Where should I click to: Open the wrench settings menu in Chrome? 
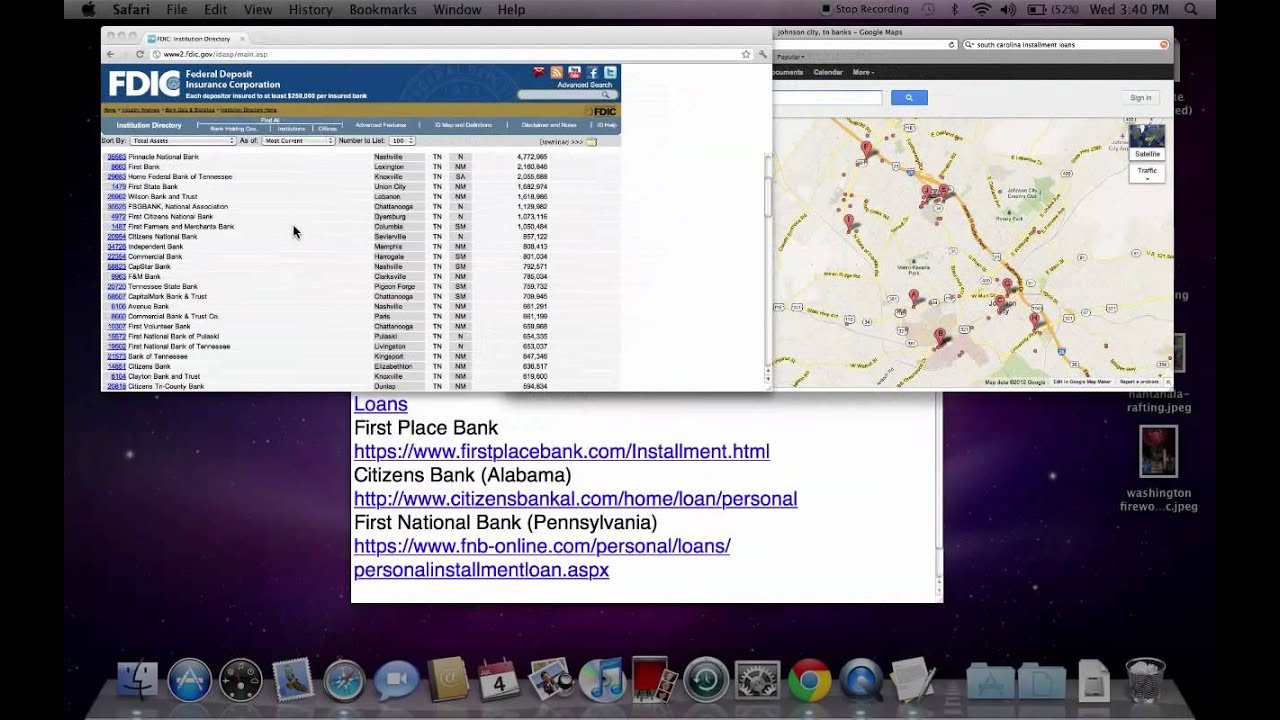[x=762, y=54]
